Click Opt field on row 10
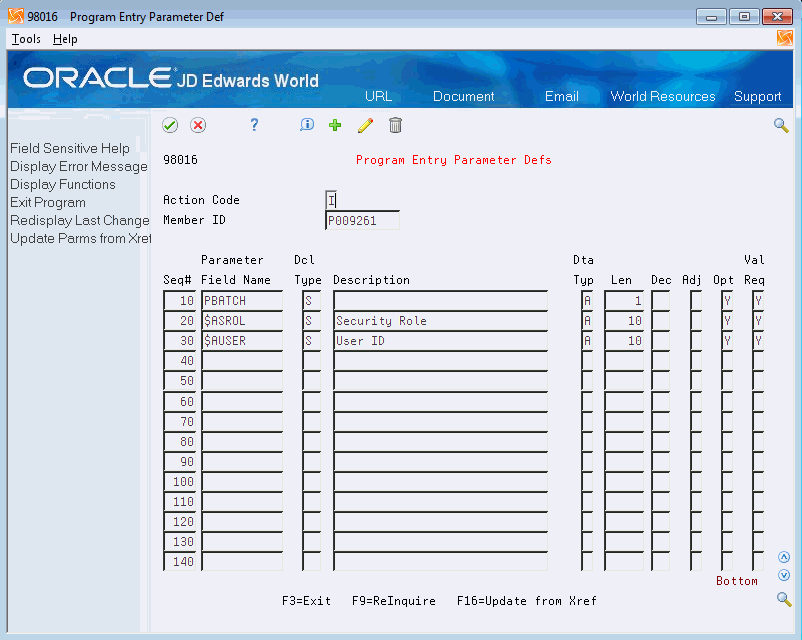Screen dimensions: 802x640 point(727,301)
